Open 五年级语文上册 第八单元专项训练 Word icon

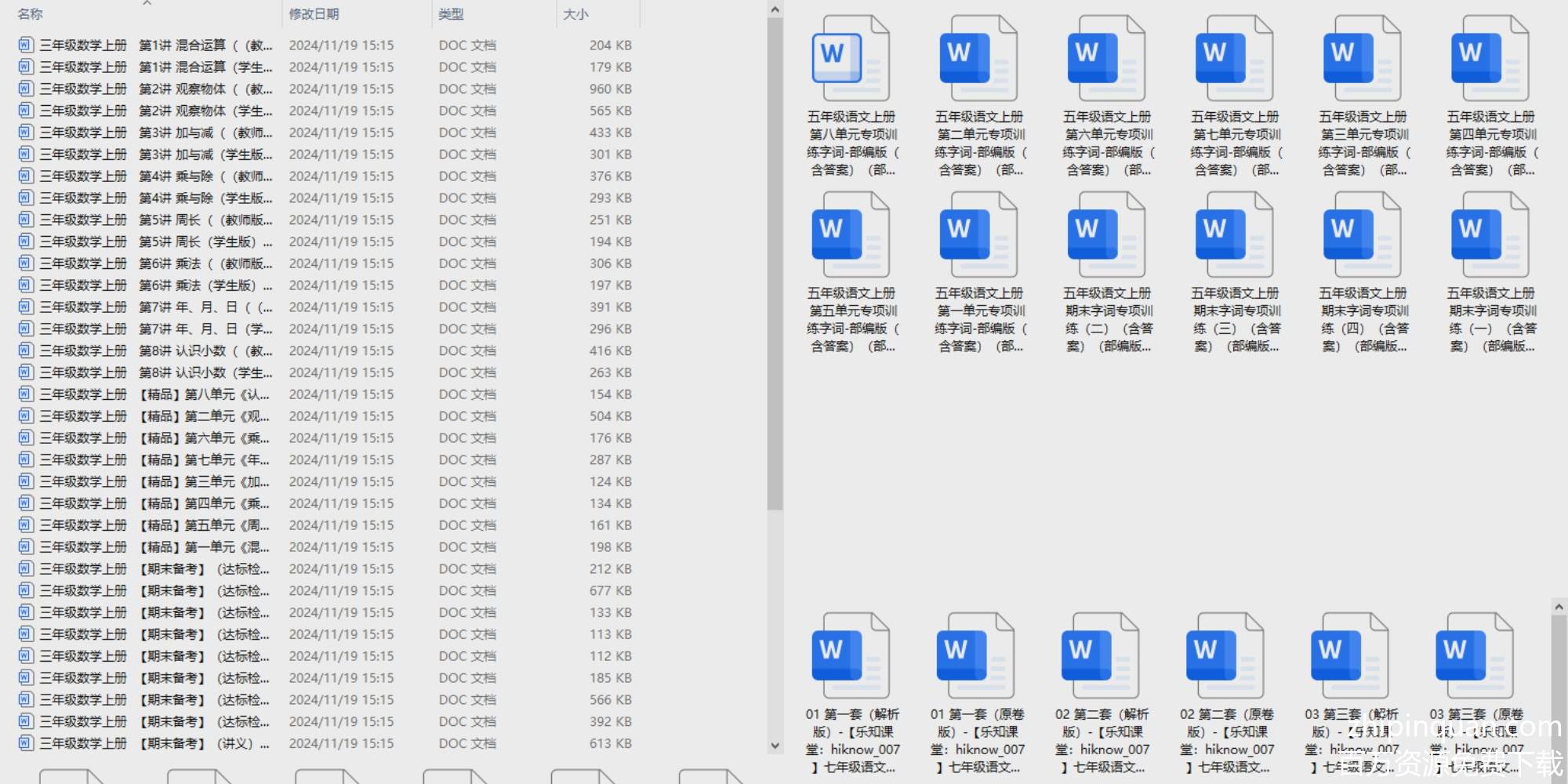[850, 59]
